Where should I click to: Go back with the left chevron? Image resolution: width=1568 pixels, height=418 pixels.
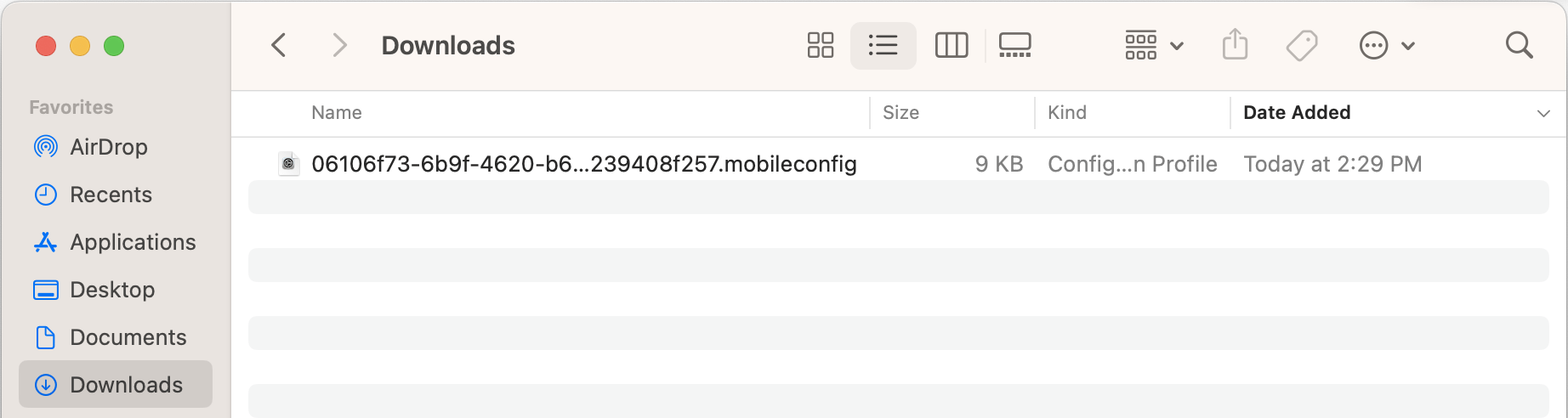[278, 45]
